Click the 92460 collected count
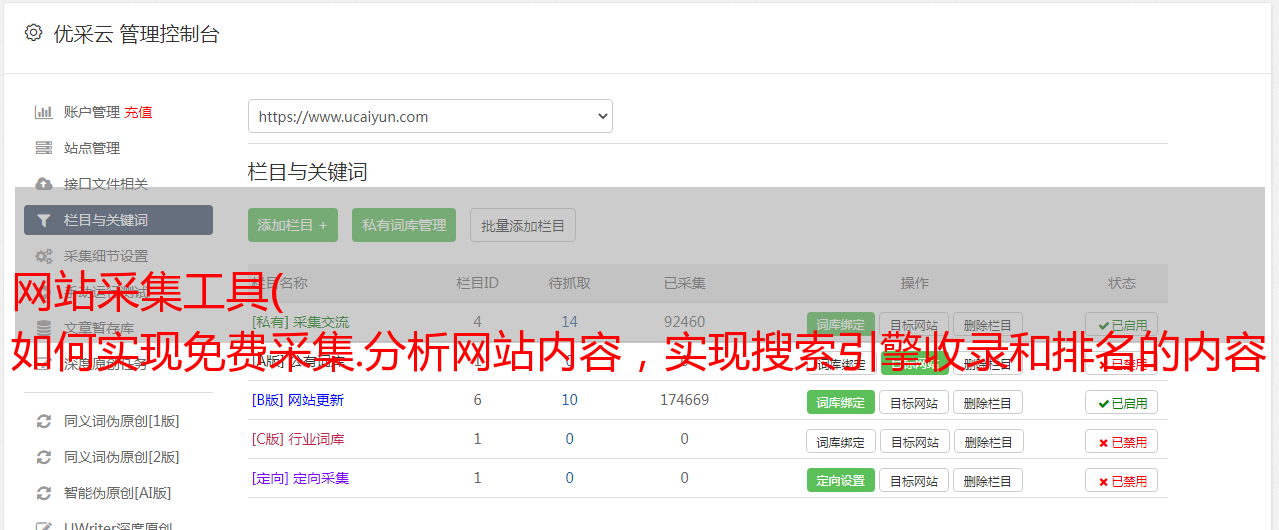Screen dimensions: 1279x530 pos(684,322)
